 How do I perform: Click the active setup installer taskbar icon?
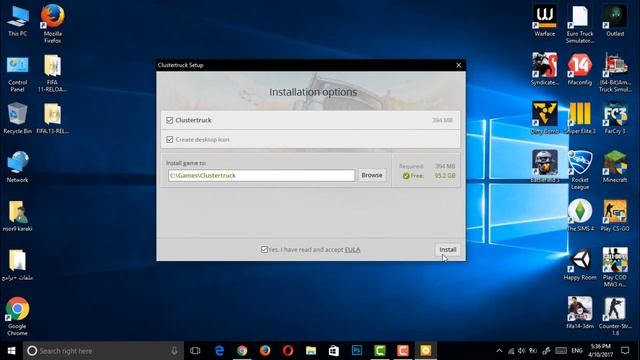click(425, 351)
